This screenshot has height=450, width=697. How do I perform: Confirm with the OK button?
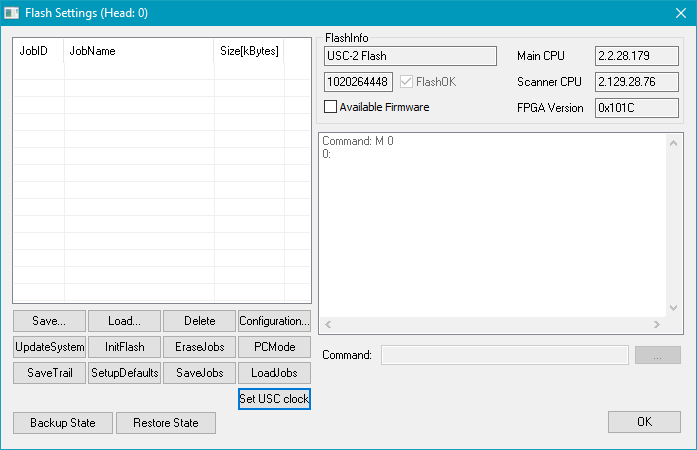point(644,422)
